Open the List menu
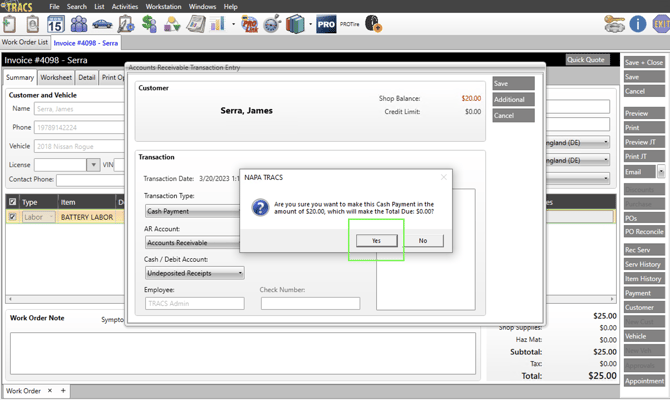The height and width of the screenshot is (400, 670). (99, 6)
